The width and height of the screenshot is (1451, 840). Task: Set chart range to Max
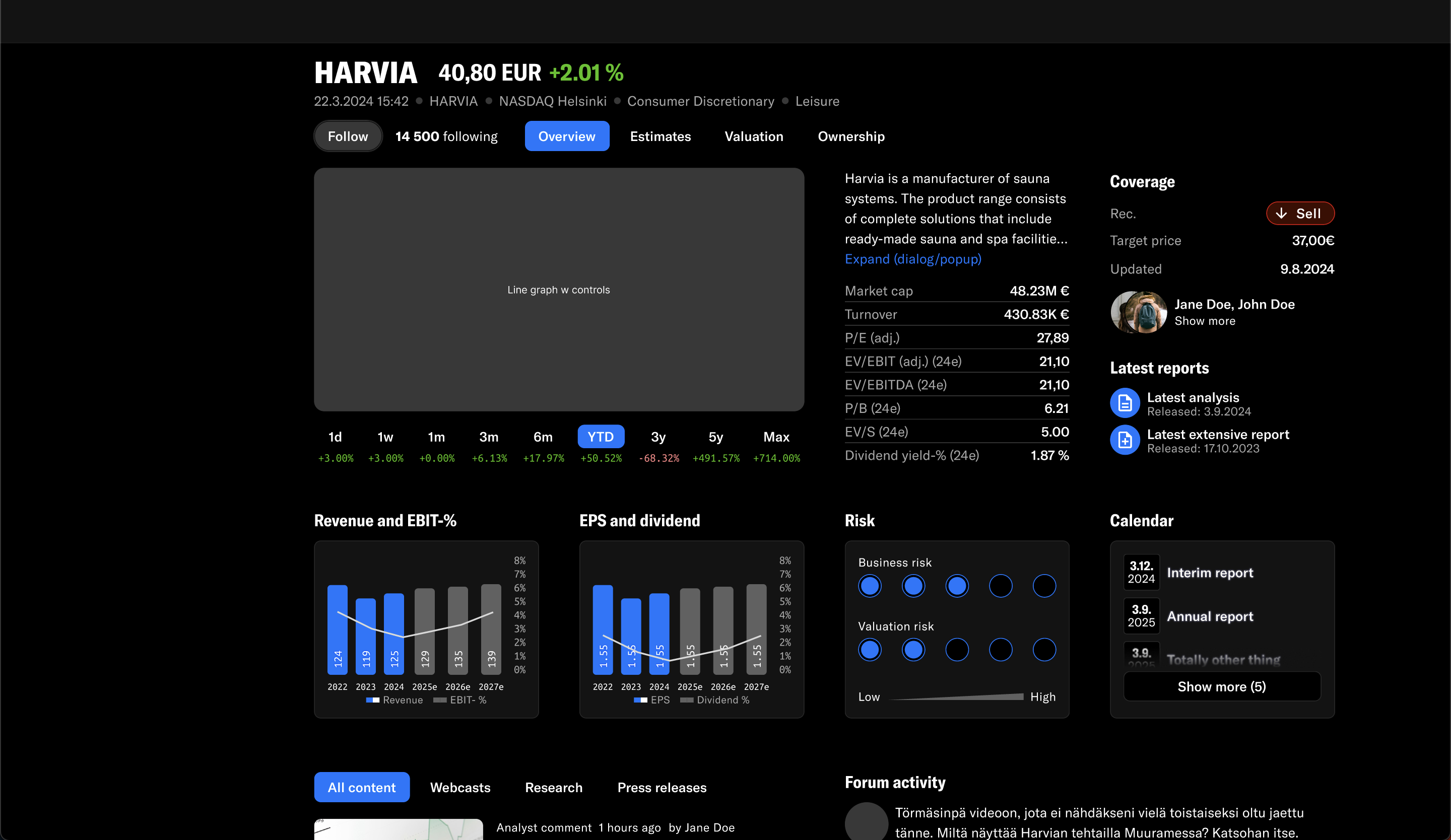[x=776, y=437]
